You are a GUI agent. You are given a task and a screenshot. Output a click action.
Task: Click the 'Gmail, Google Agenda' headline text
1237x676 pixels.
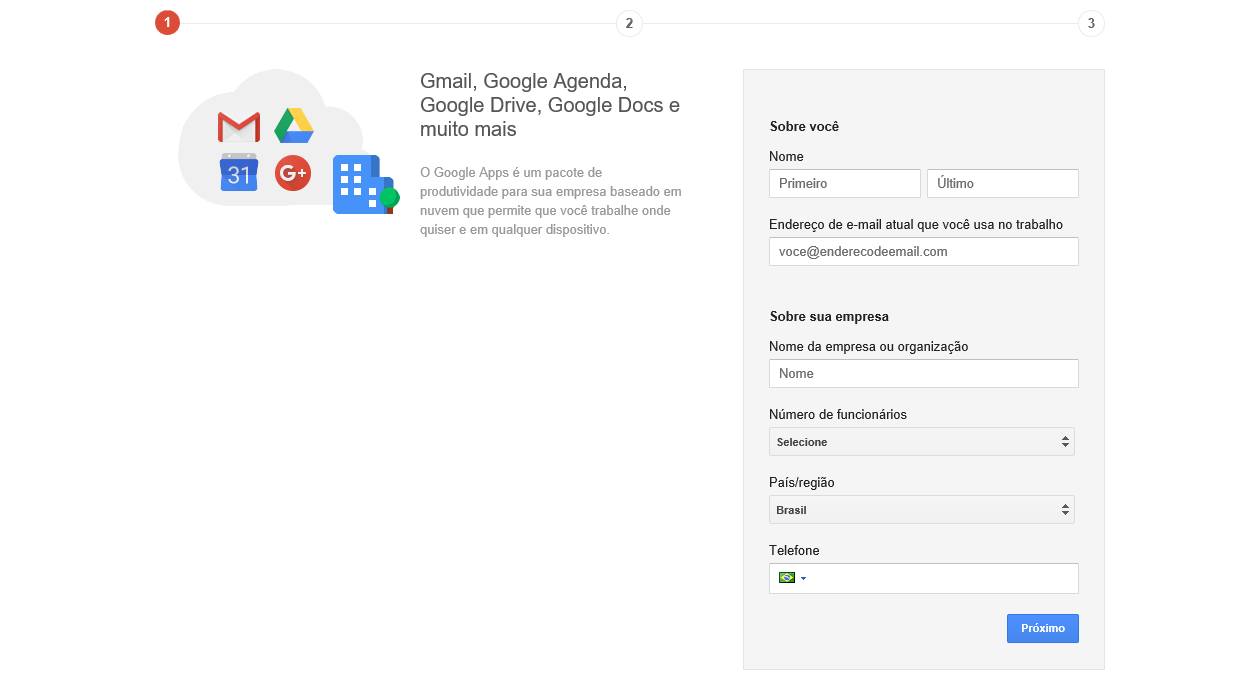[551, 105]
